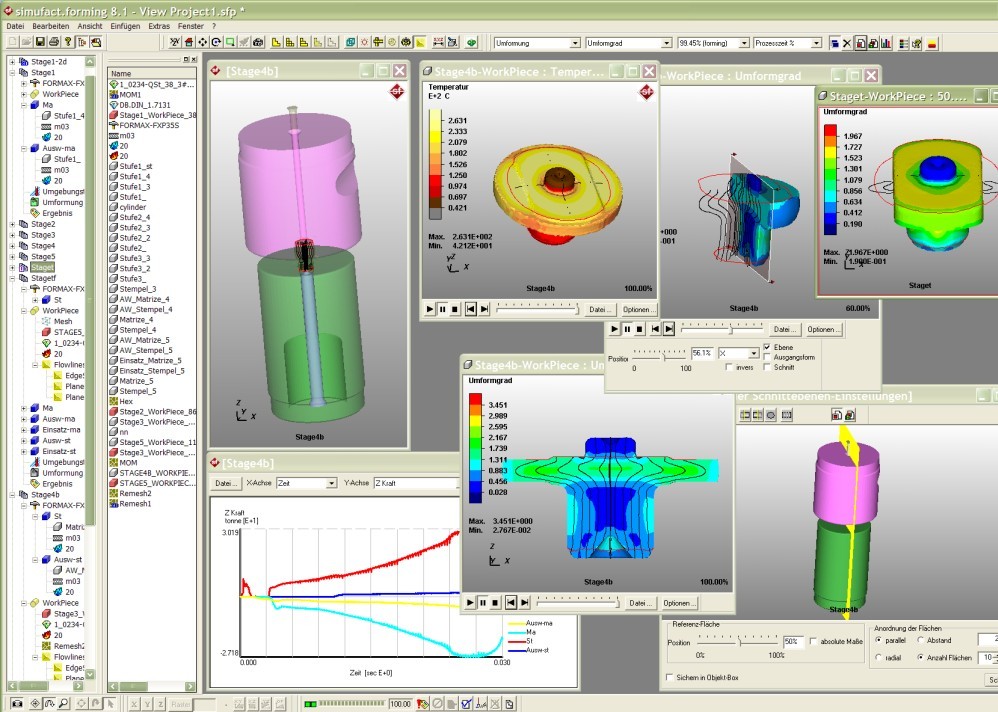Enable the Ausgangsform checkbox

pos(766,357)
